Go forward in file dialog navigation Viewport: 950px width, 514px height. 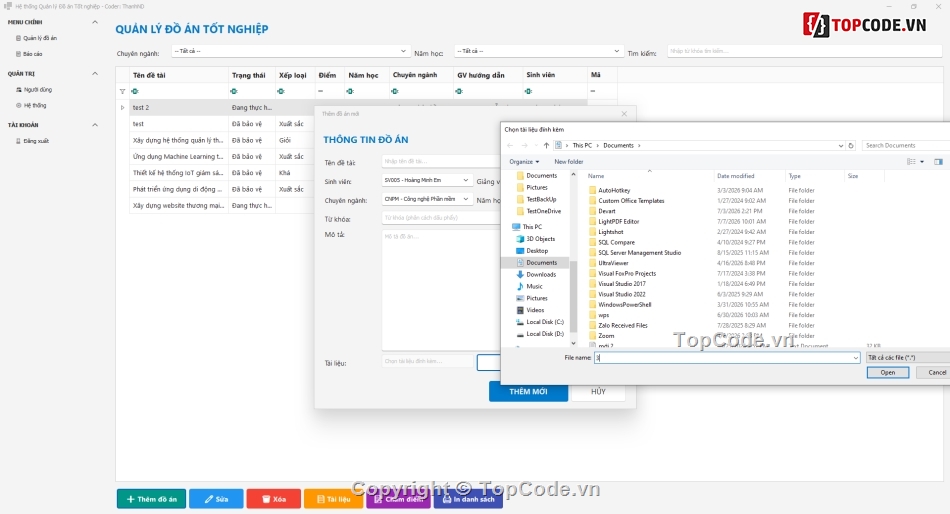(525, 145)
